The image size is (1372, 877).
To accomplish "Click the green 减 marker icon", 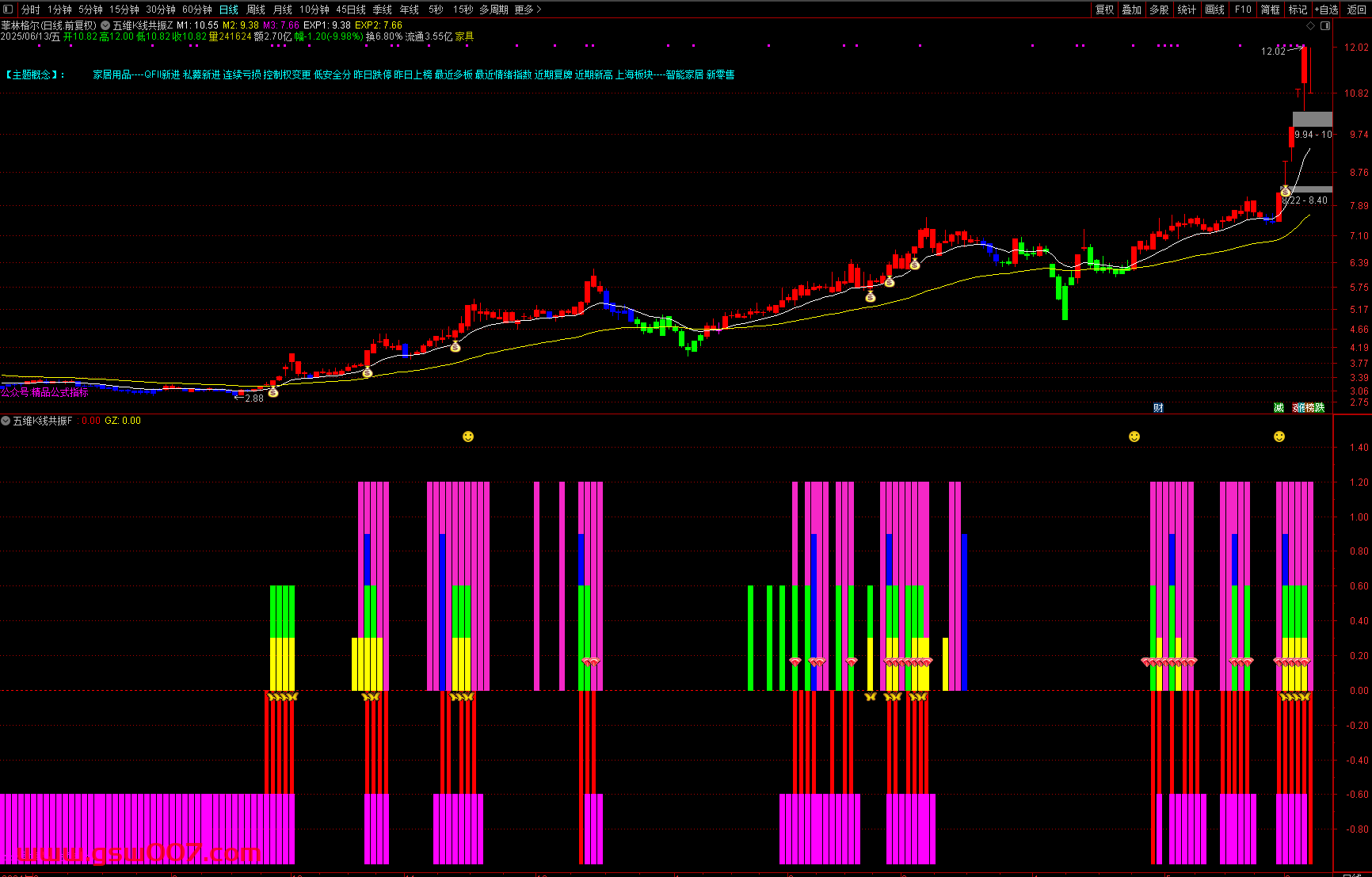I will tap(1279, 408).
